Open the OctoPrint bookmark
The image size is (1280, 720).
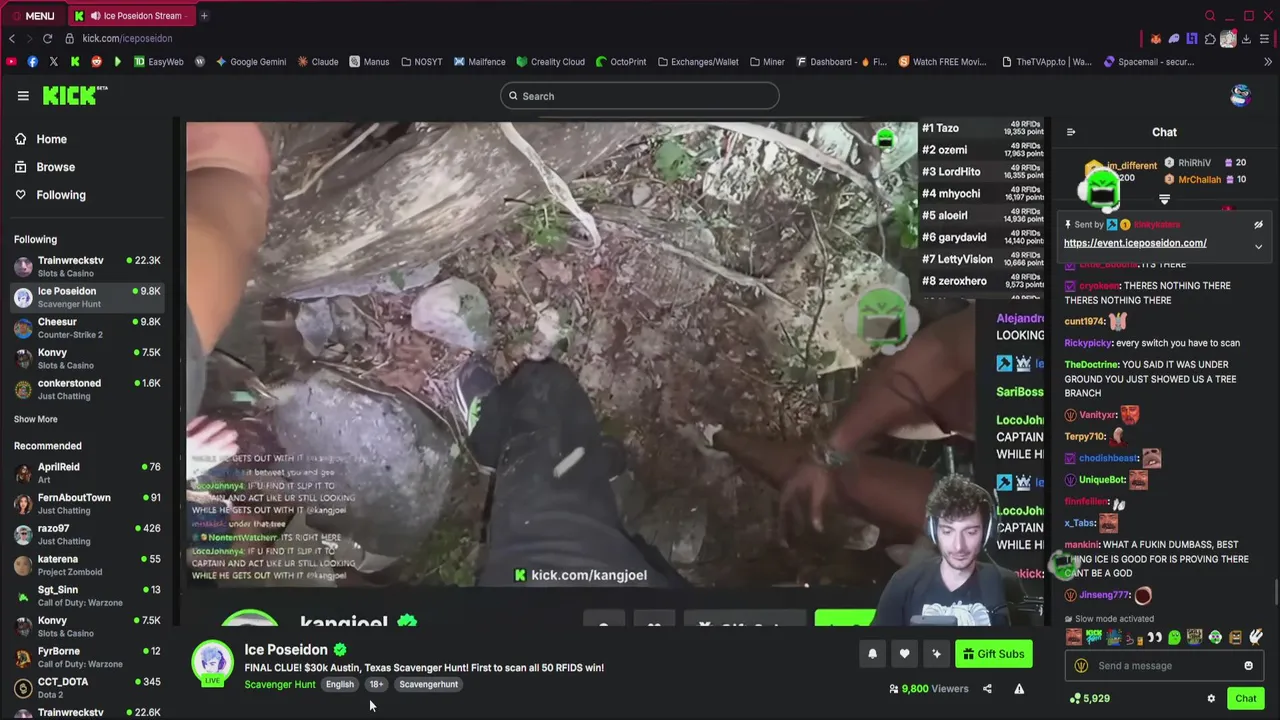621,62
